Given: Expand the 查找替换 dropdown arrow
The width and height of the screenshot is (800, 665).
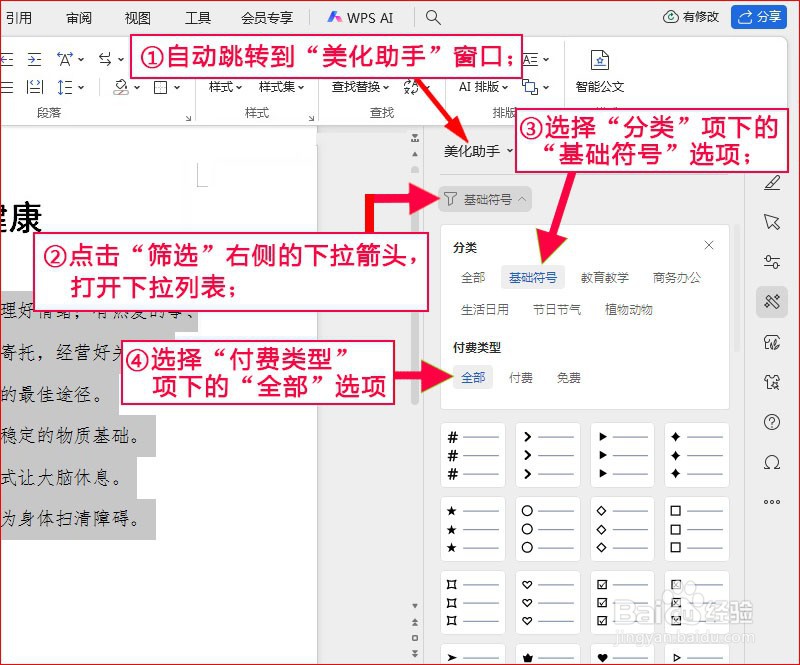Looking at the screenshot, I should click(384, 87).
